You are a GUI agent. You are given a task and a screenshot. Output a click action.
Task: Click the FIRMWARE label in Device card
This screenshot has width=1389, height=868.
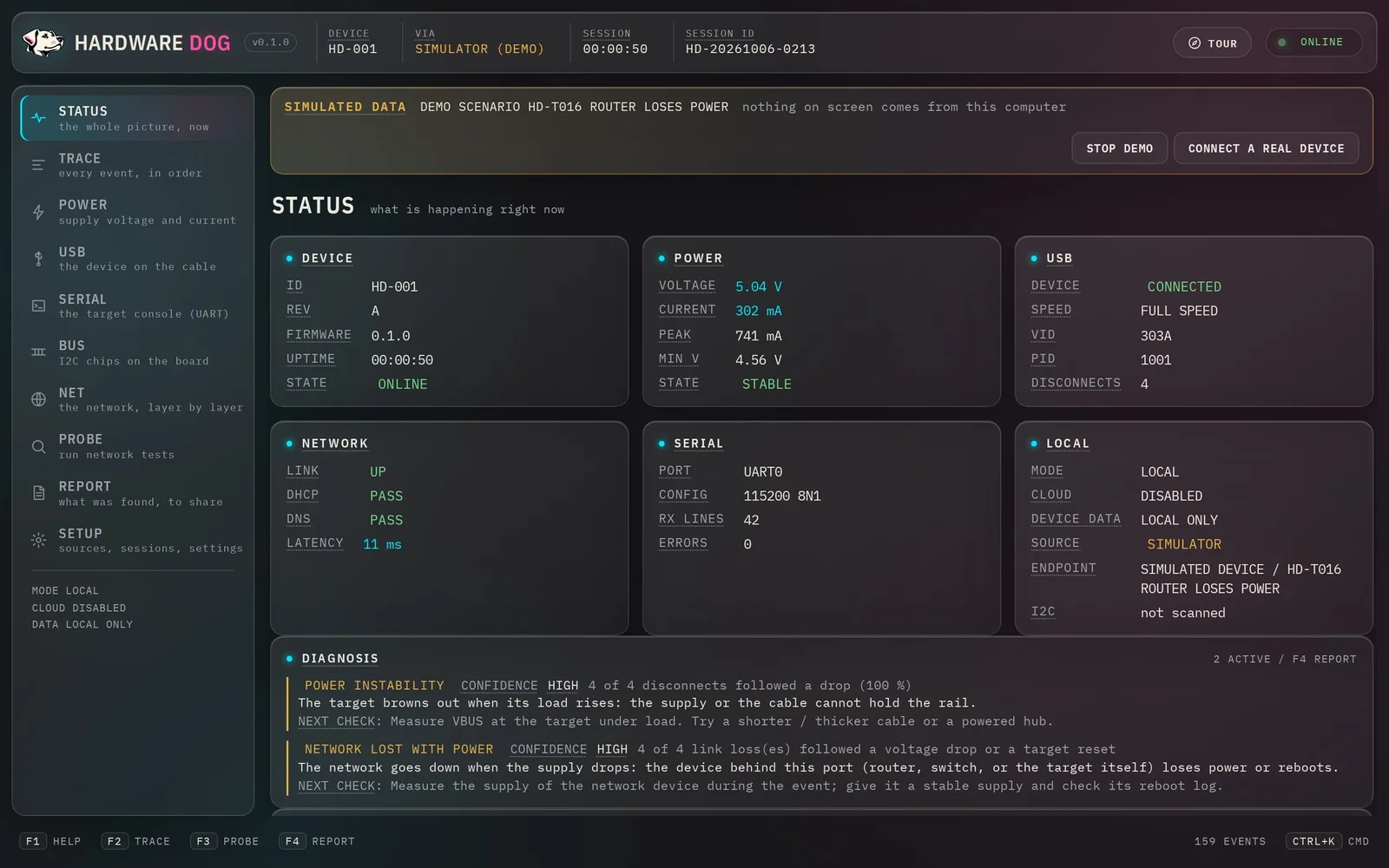[319, 334]
